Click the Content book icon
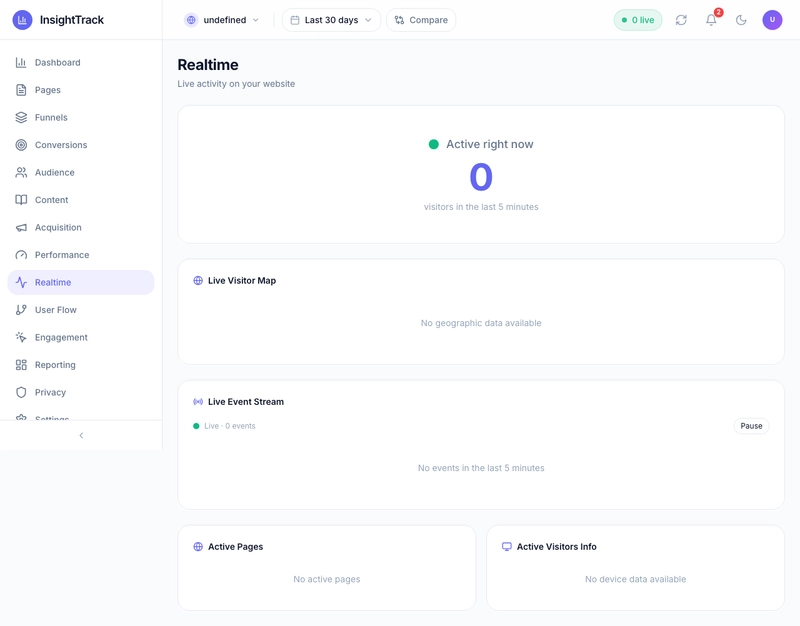 click(x=21, y=200)
